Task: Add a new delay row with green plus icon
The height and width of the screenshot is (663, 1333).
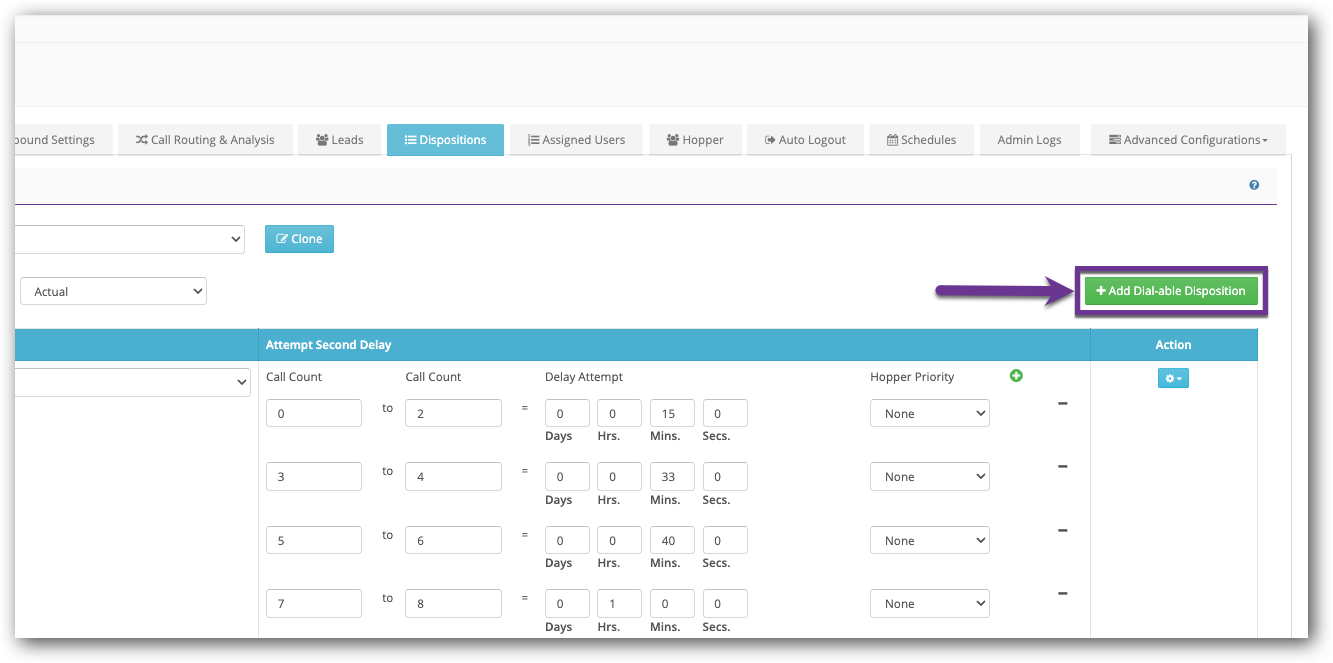Action: (x=1016, y=375)
